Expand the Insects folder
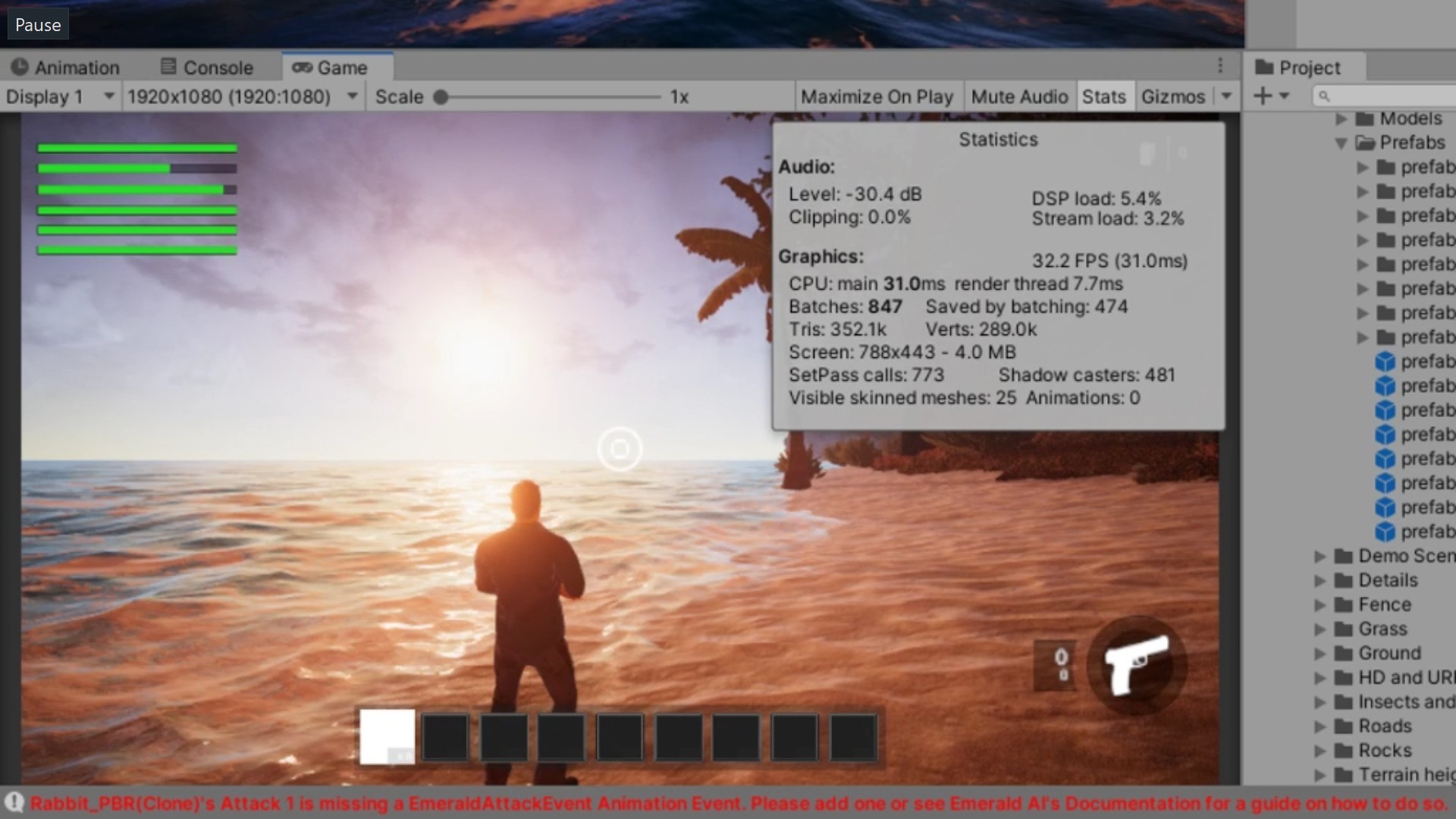 [1320, 701]
